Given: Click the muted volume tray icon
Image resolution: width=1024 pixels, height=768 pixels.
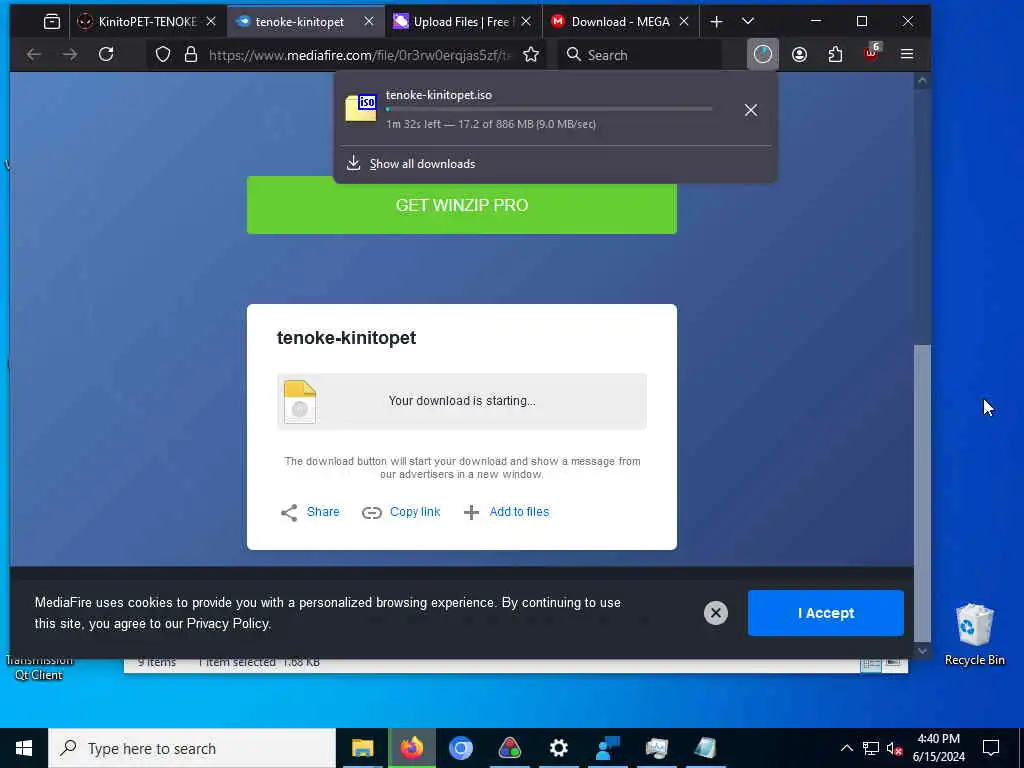Looking at the screenshot, I should [x=894, y=748].
